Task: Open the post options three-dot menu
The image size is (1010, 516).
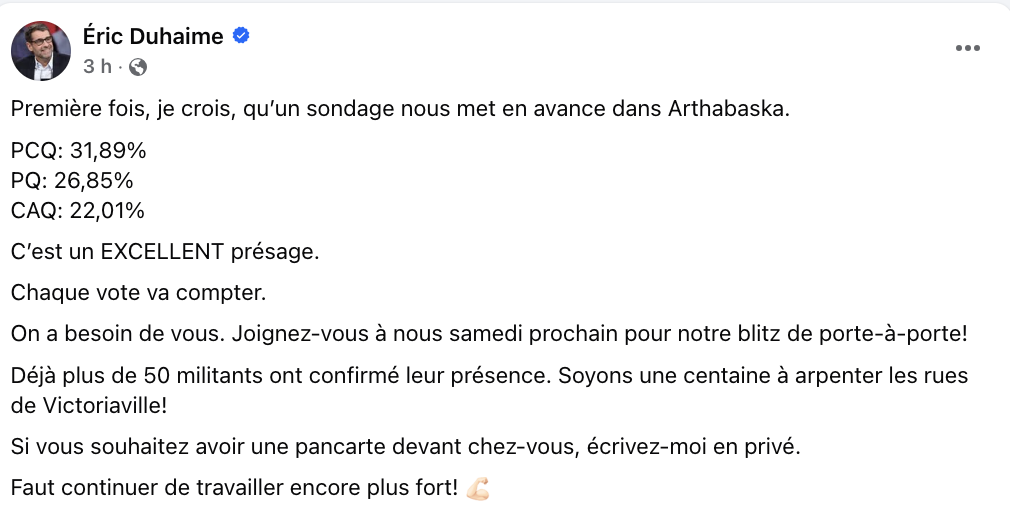Action: [x=967, y=48]
